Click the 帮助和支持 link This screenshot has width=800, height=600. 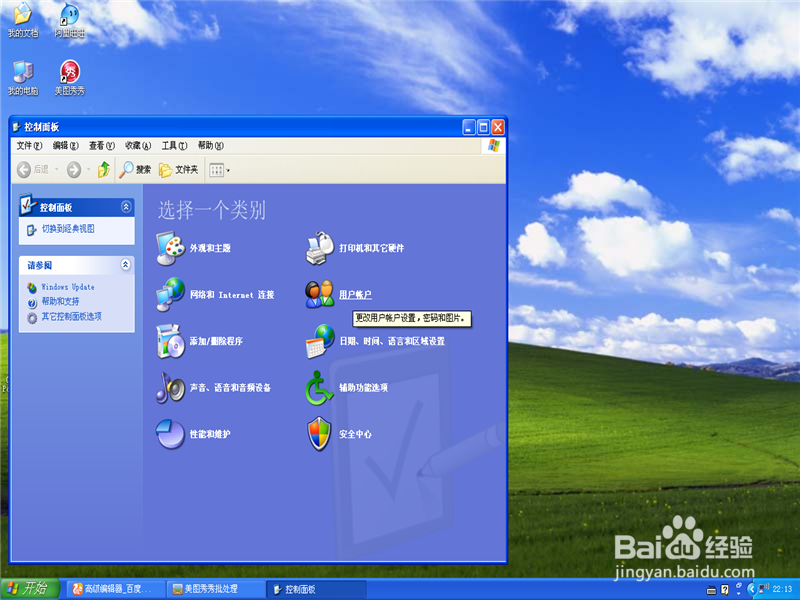tap(60, 302)
